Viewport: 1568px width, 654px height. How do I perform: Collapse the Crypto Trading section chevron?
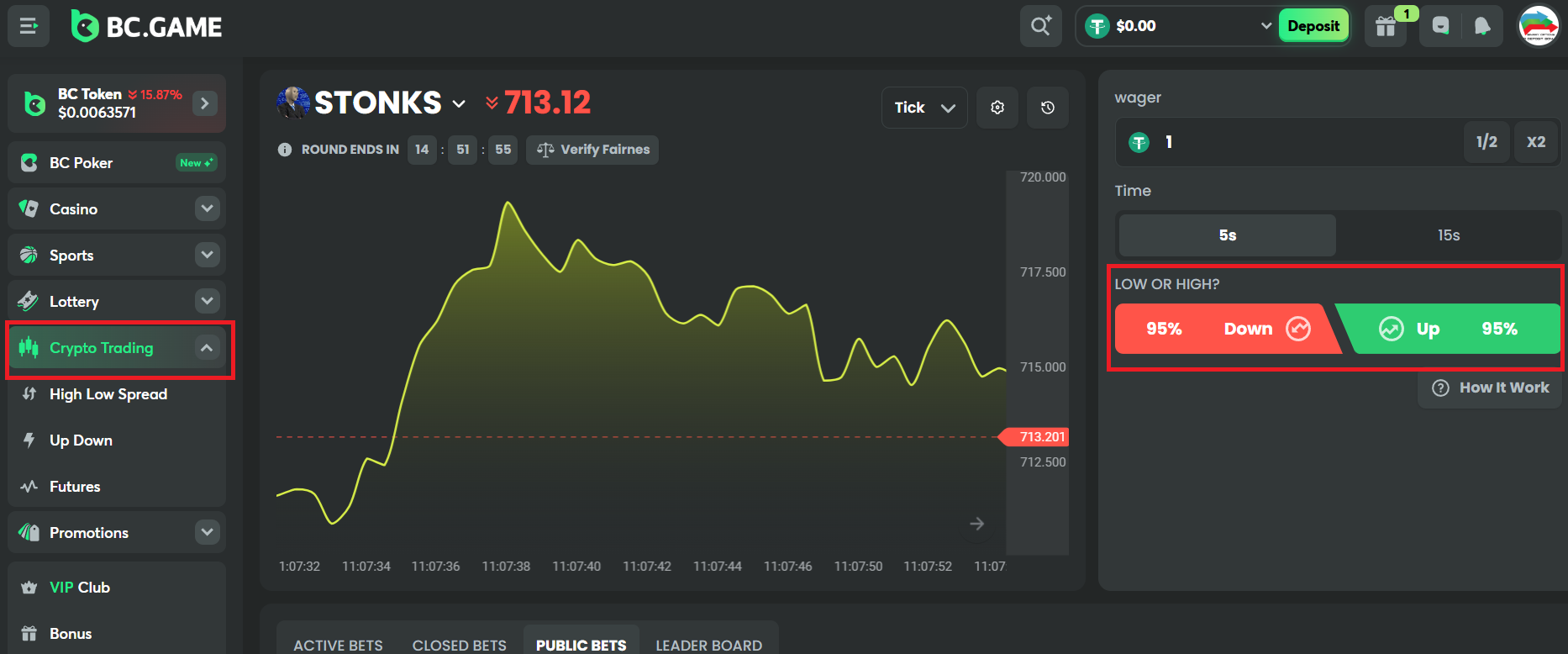pyautogui.click(x=208, y=347)
